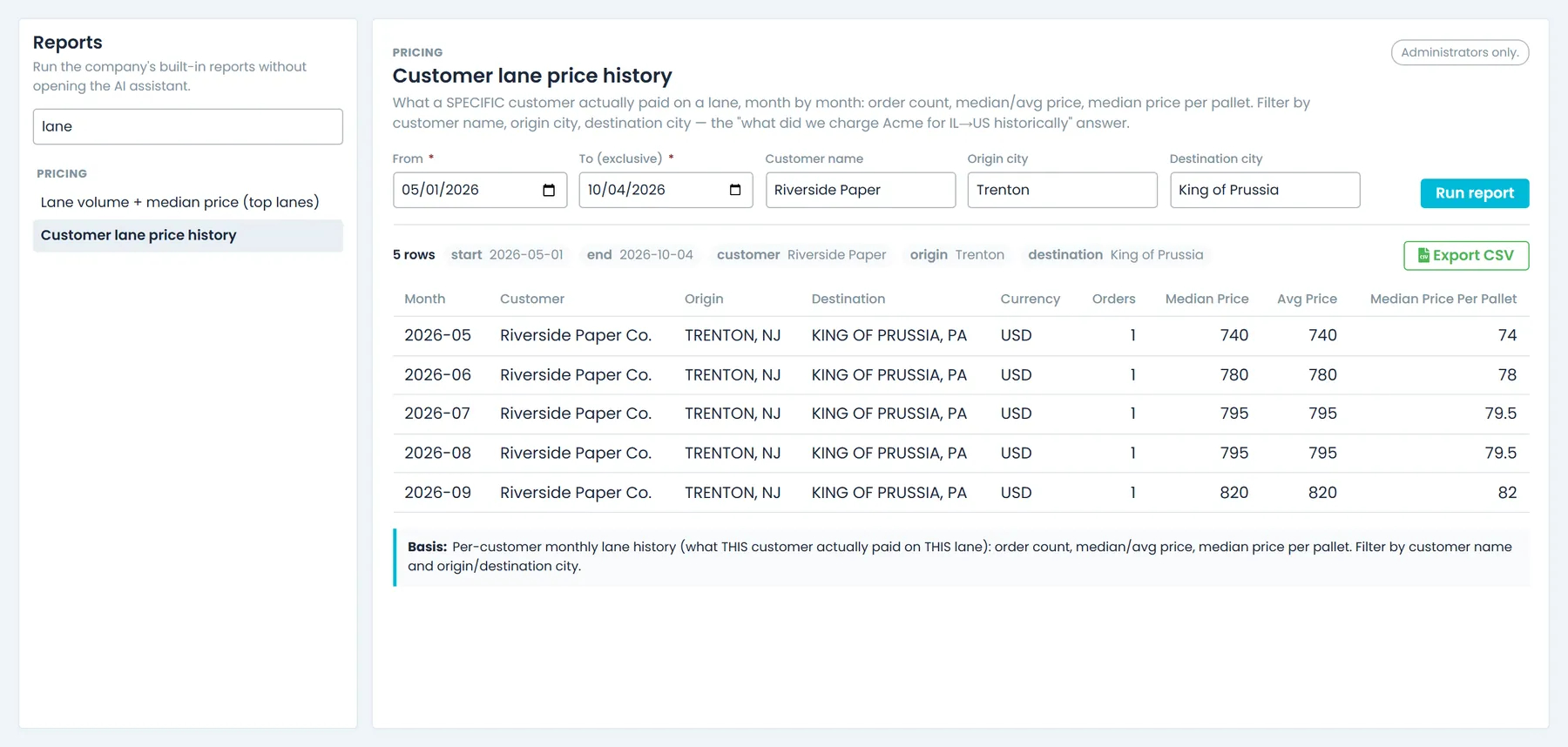Select the 2026-09 month cell

click(437, 493)
